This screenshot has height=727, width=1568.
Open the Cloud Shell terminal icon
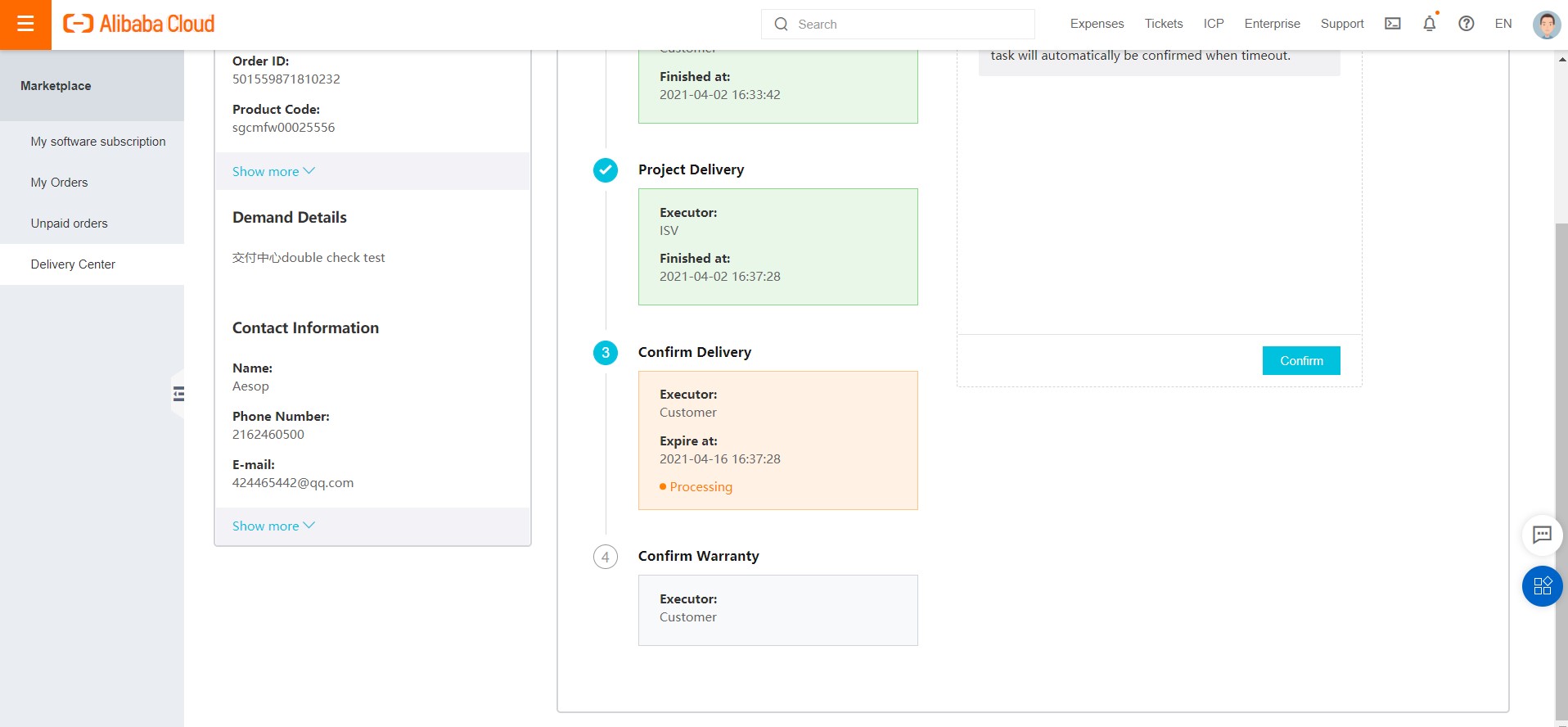point(1392,24)
